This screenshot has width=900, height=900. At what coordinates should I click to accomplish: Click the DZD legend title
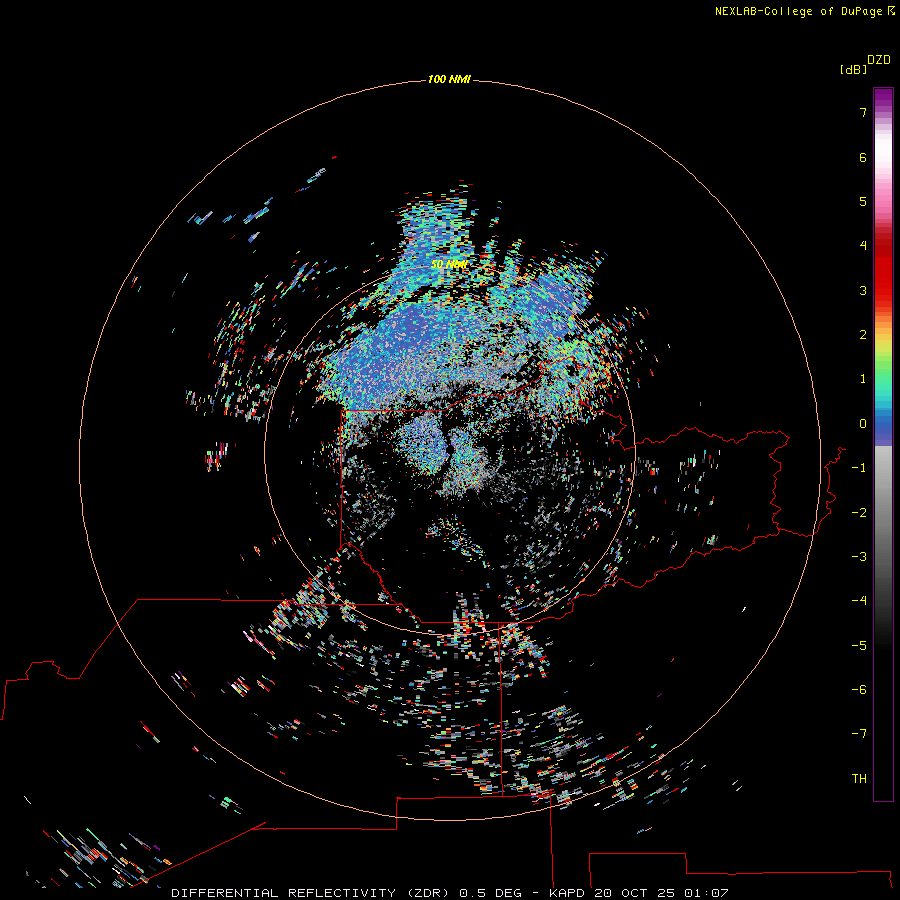[x=879, y=60]
